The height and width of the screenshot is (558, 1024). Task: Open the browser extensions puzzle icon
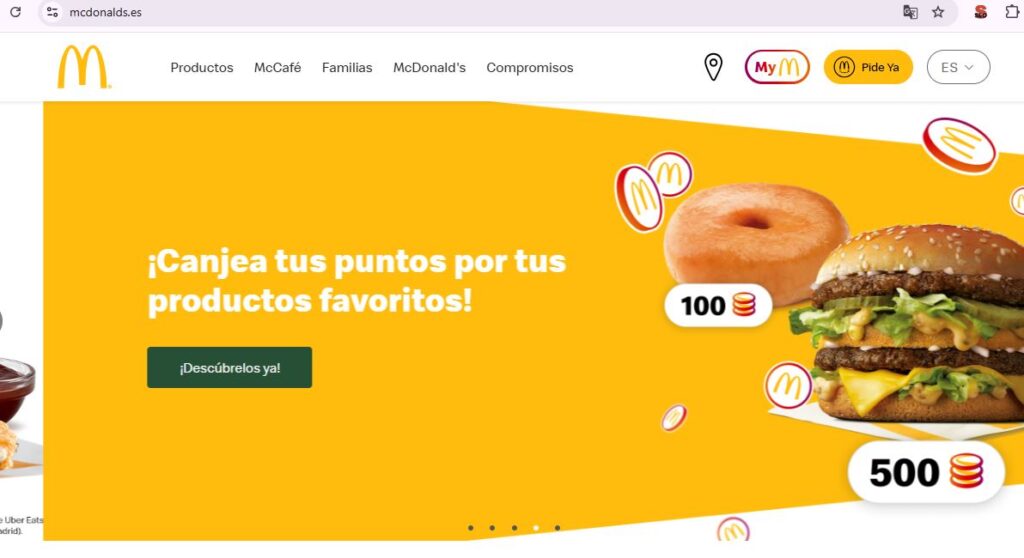point(1012,12)
